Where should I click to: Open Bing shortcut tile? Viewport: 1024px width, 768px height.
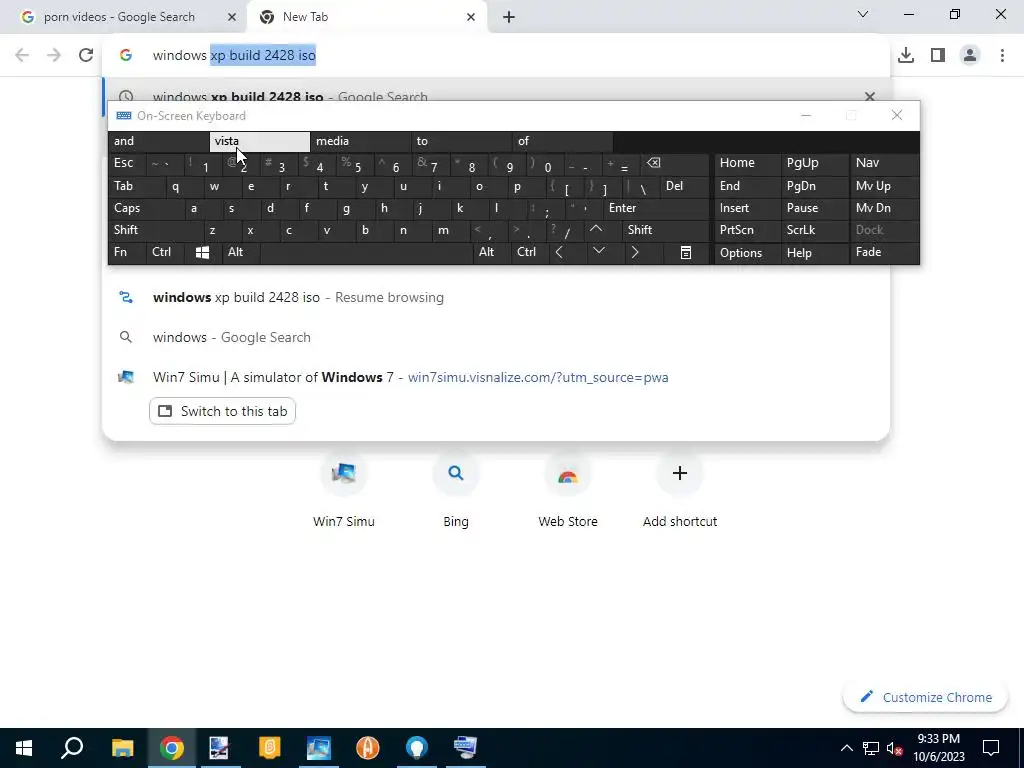pyautogui.click(x=456, y=490)
